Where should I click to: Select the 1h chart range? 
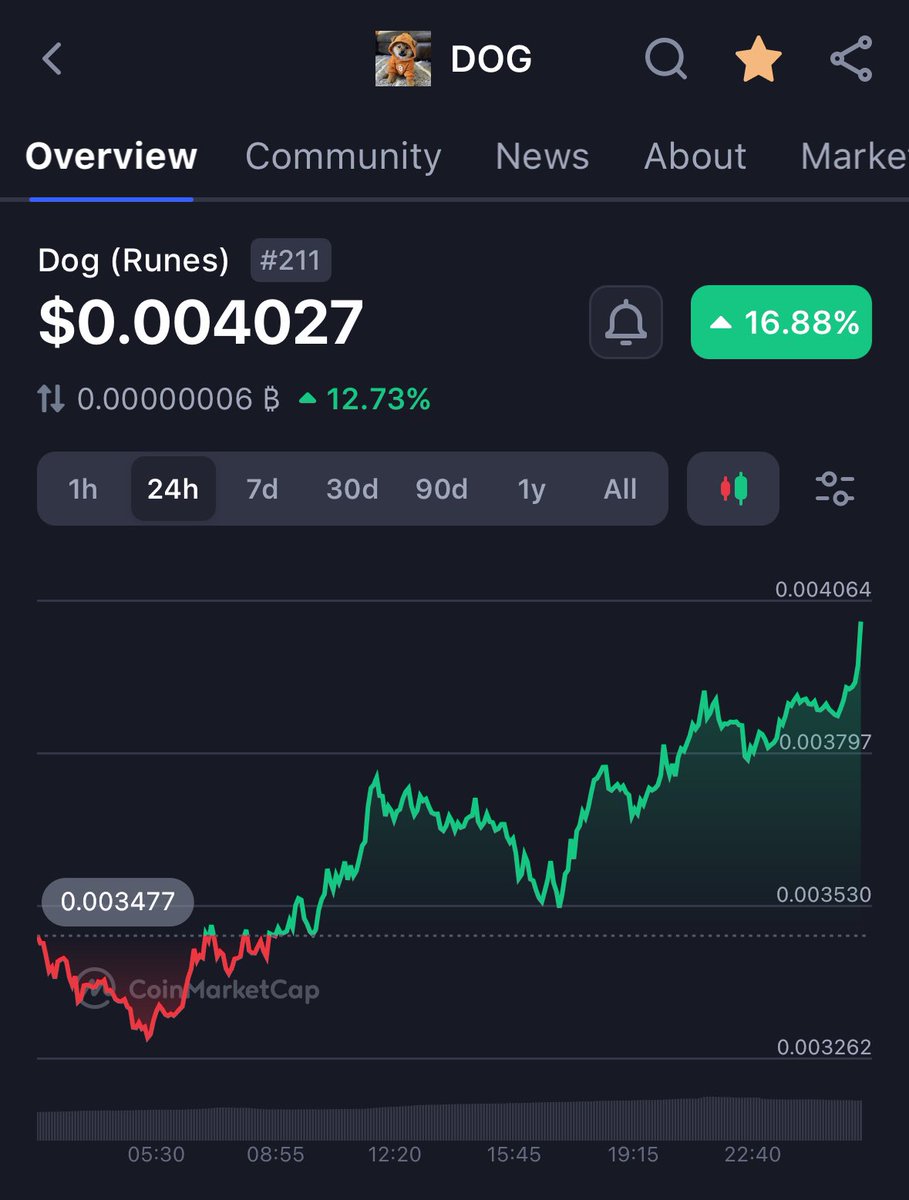(83, 489)
